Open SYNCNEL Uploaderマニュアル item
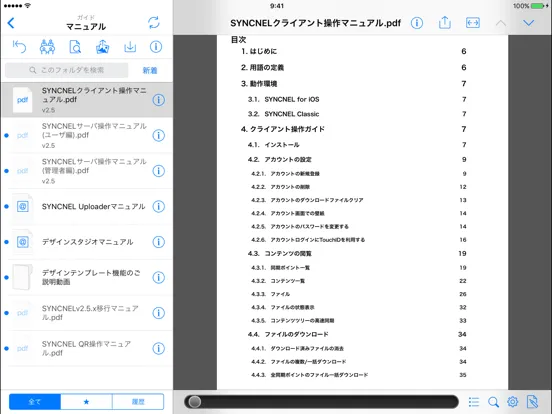Screen dimensions: 552x414 (87, 207)
